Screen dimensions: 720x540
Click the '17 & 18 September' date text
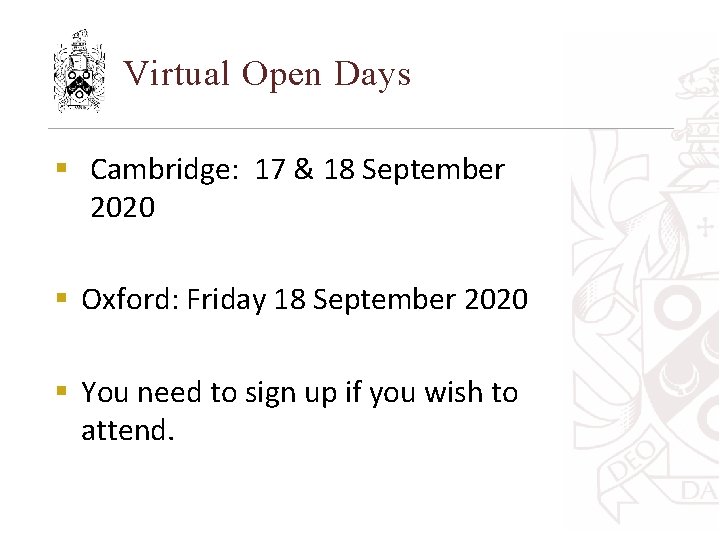380,169
